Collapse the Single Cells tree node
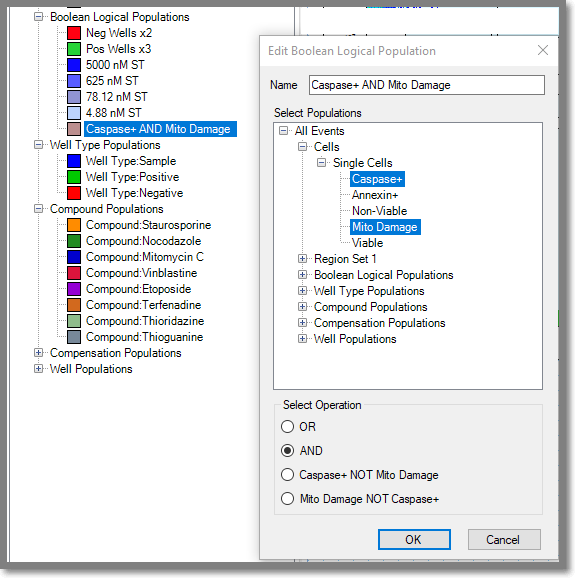The height and width of the screenshot is (578, 575). click(x=321, y=163)
